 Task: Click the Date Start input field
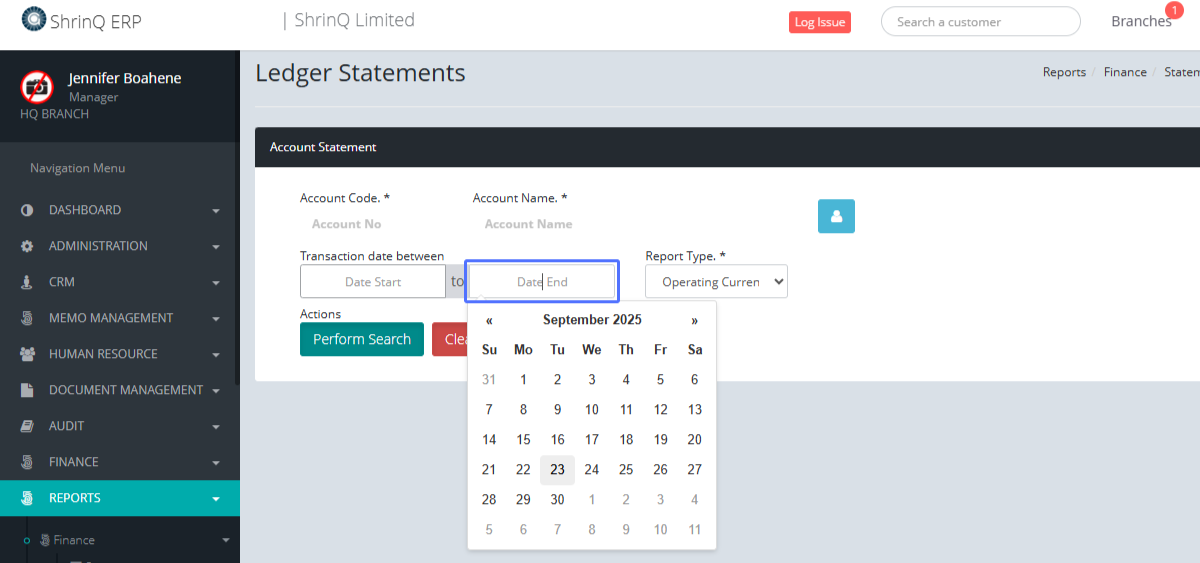coord(373,282)
